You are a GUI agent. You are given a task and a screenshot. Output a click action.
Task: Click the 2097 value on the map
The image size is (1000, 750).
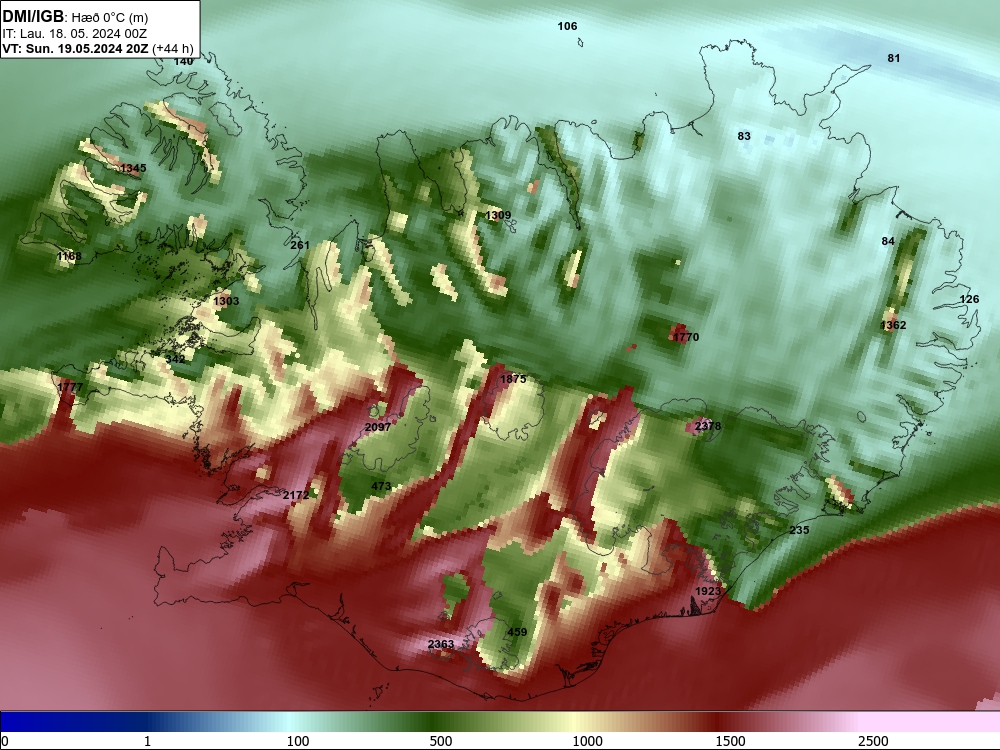click(378, 427)
